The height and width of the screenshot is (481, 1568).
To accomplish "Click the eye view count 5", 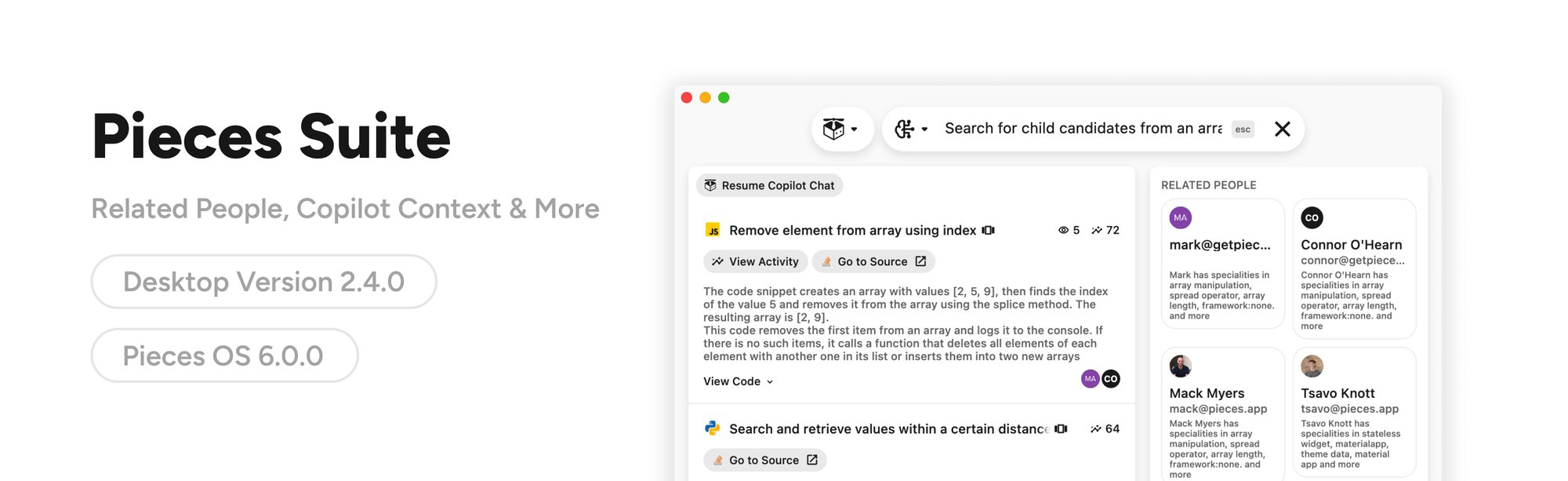I will tap(1069, 231).
